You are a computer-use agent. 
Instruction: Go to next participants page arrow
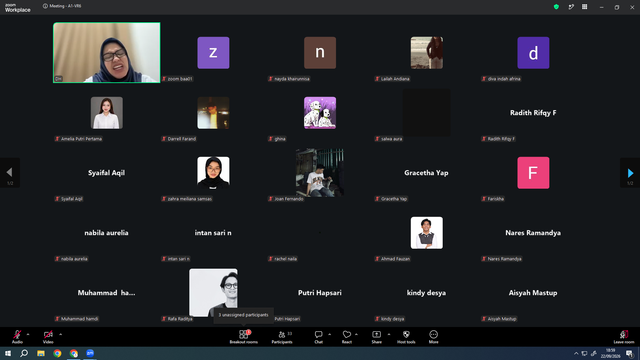click(x=630, y=173)
